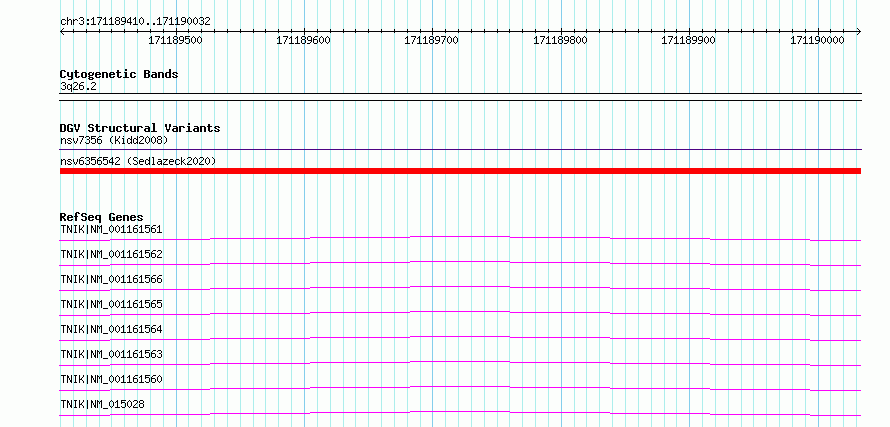
Task: Select transcript TNIK|NM_001161564
Action: pyautogui.click(x=111, y=329)
